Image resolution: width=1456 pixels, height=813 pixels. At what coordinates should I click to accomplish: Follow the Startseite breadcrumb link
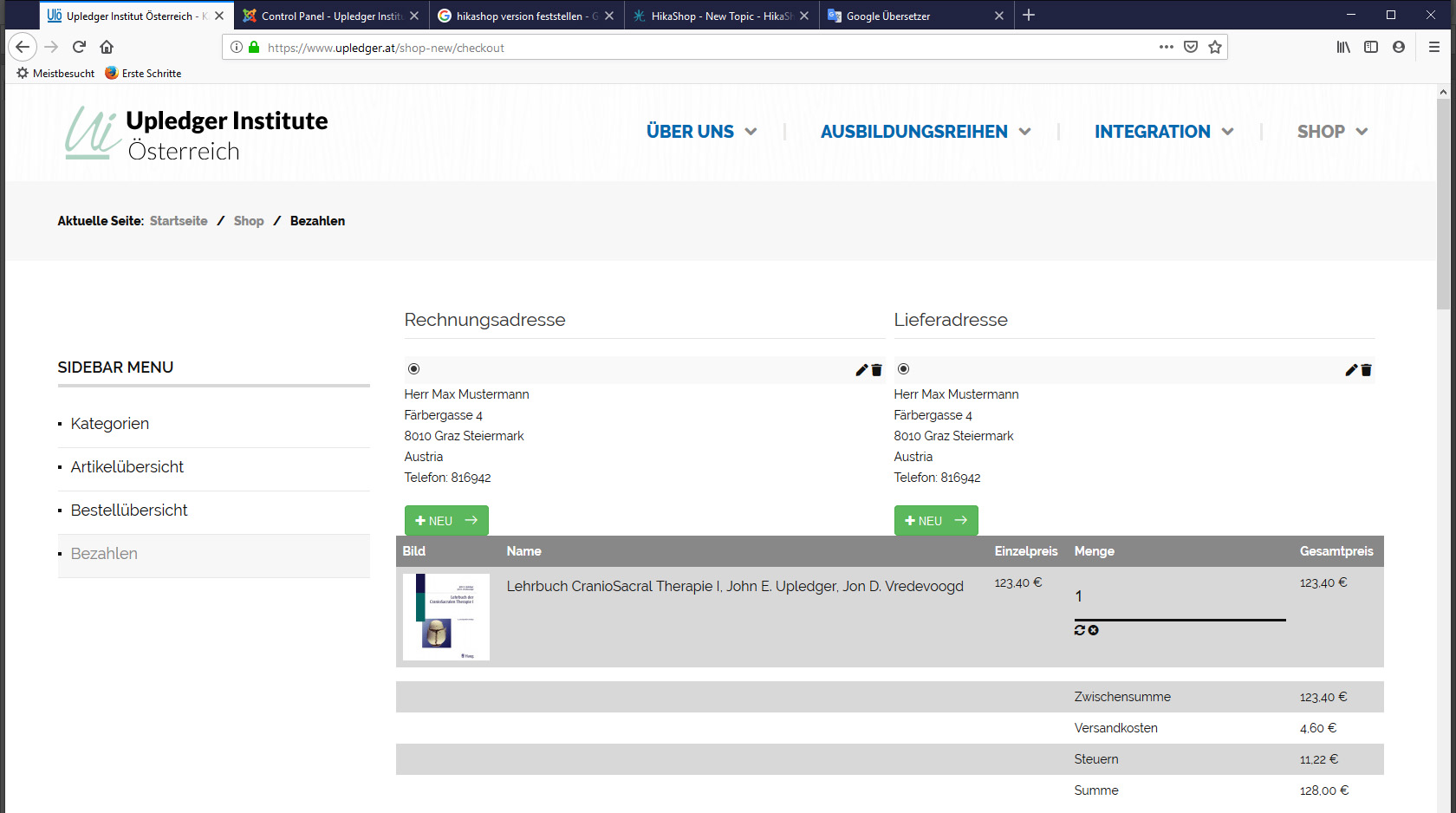click(179, 221)
